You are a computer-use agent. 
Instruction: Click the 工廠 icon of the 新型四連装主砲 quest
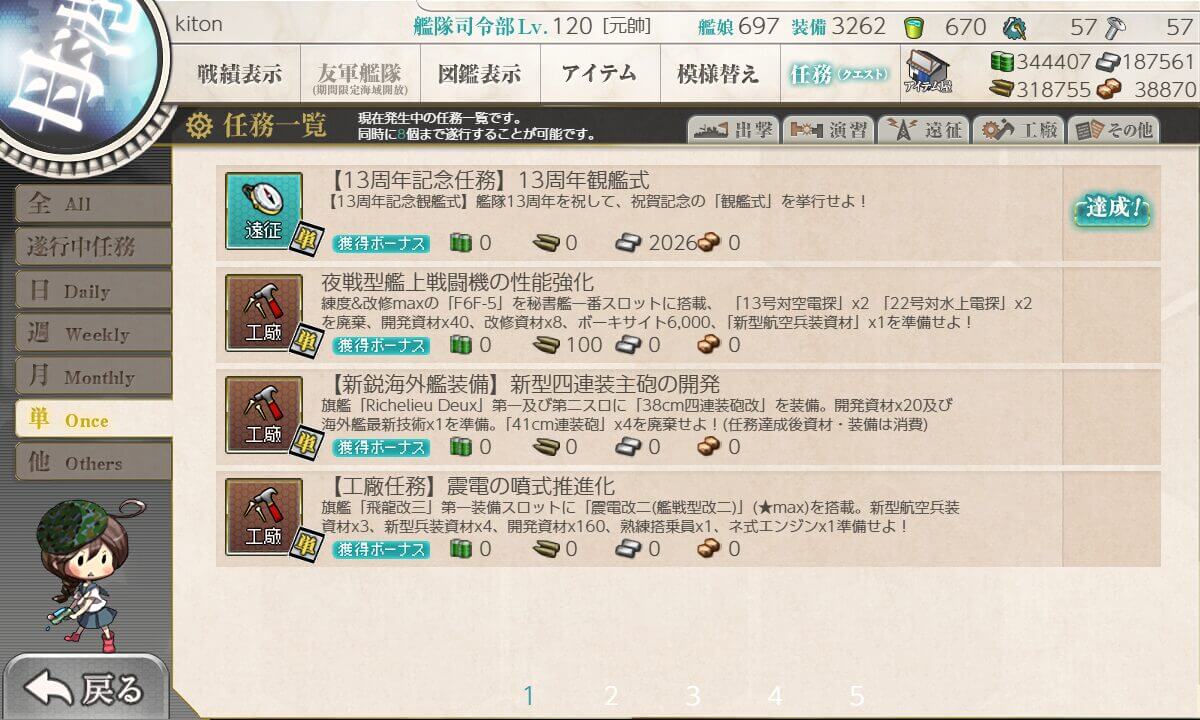coord(263,415)
